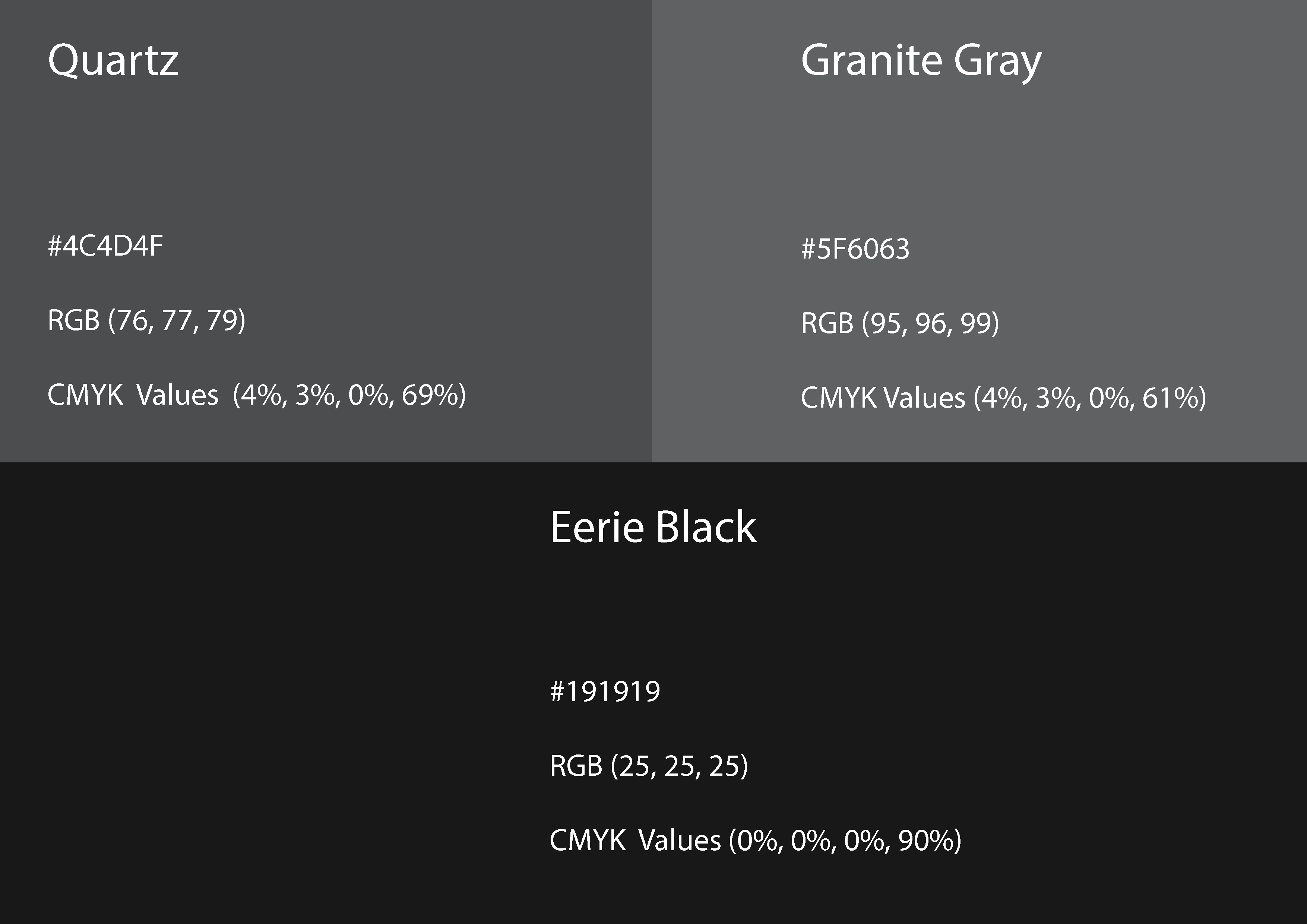Image resolution: width=1307 pixels, height=924 pixels.
Task: Click the RGB (25, 25, 25) text
Action: [x=648, y=766]
